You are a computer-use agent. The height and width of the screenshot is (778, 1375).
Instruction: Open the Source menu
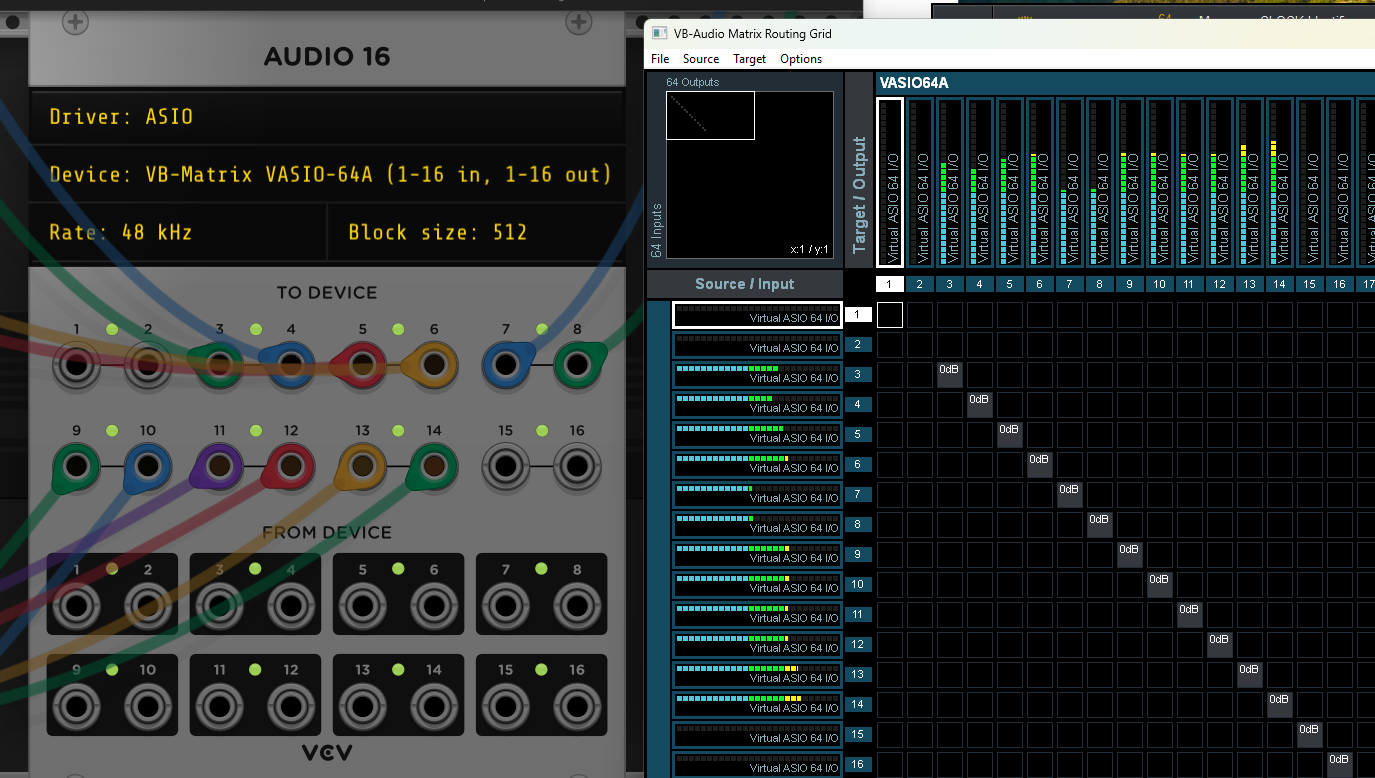click(700, 59)
